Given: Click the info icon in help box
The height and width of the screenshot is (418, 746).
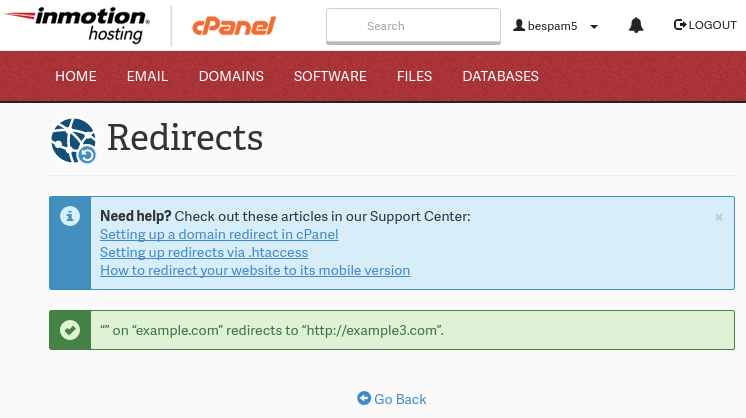Looking at the screenshot, I should 70,216.
